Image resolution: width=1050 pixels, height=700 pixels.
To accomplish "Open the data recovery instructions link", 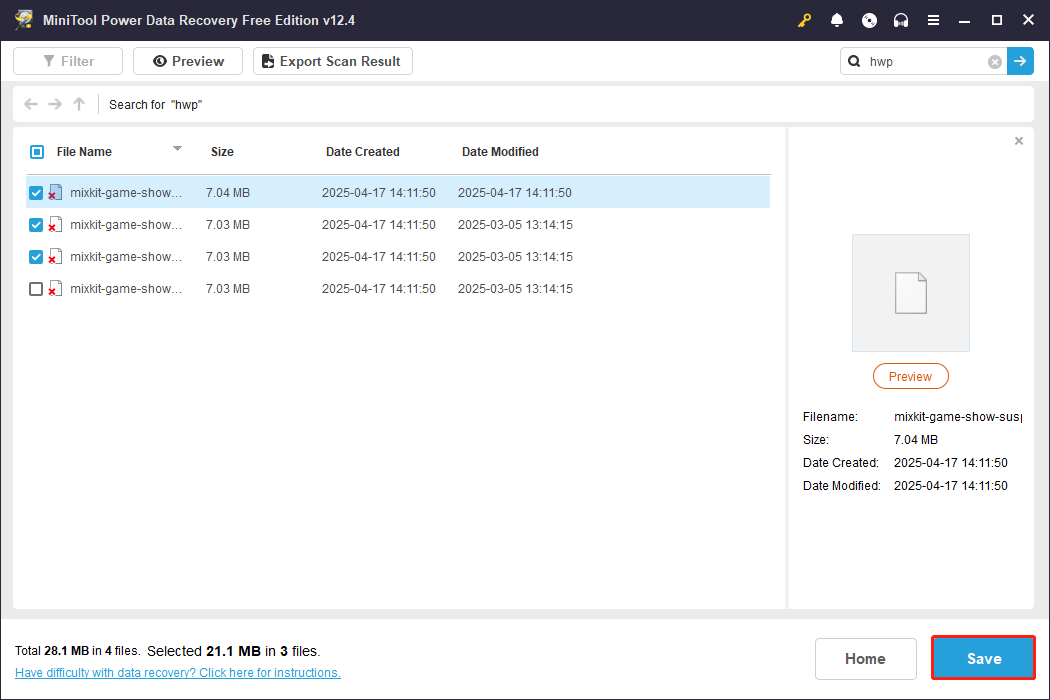I will coord(177,673).
